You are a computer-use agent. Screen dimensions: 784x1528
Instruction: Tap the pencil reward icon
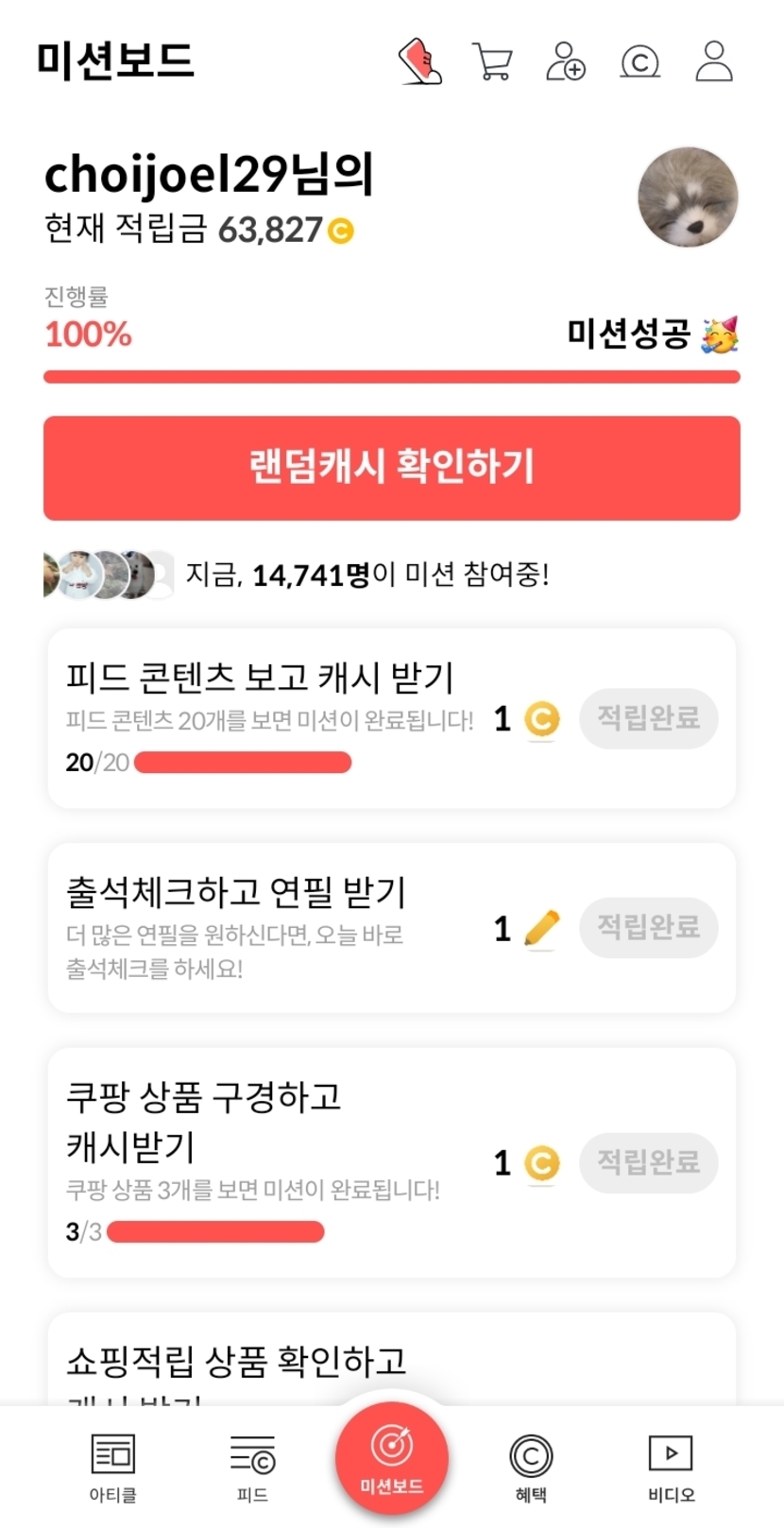point(541,928)
